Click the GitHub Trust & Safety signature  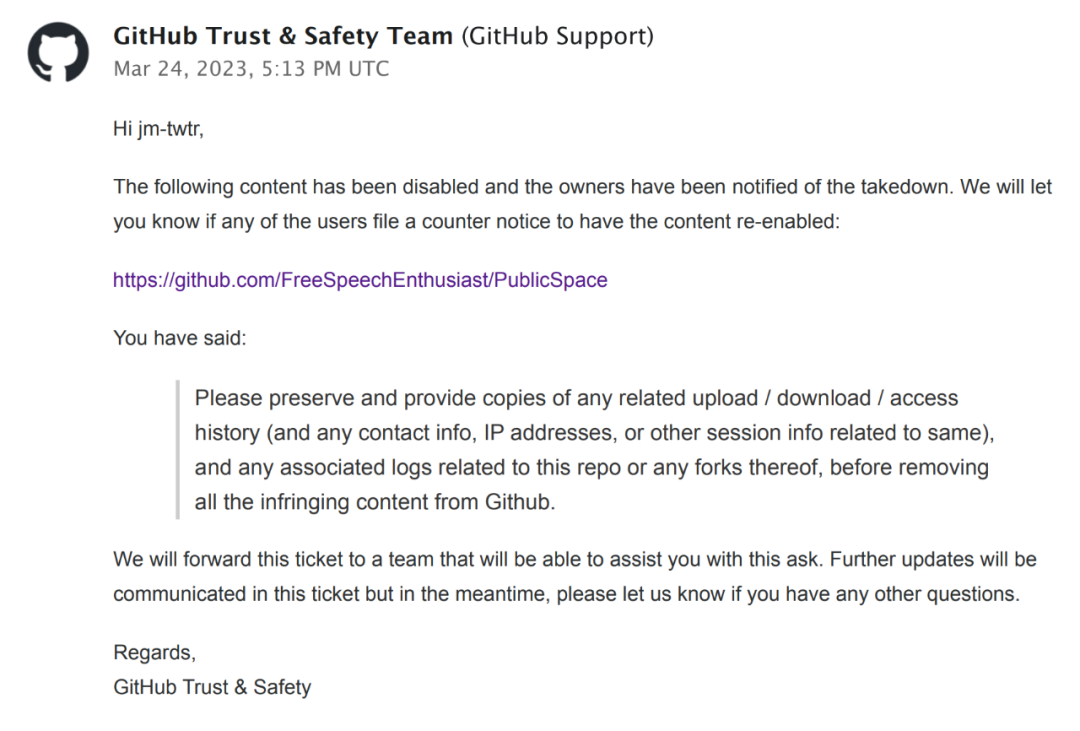(x=212, y=687)
